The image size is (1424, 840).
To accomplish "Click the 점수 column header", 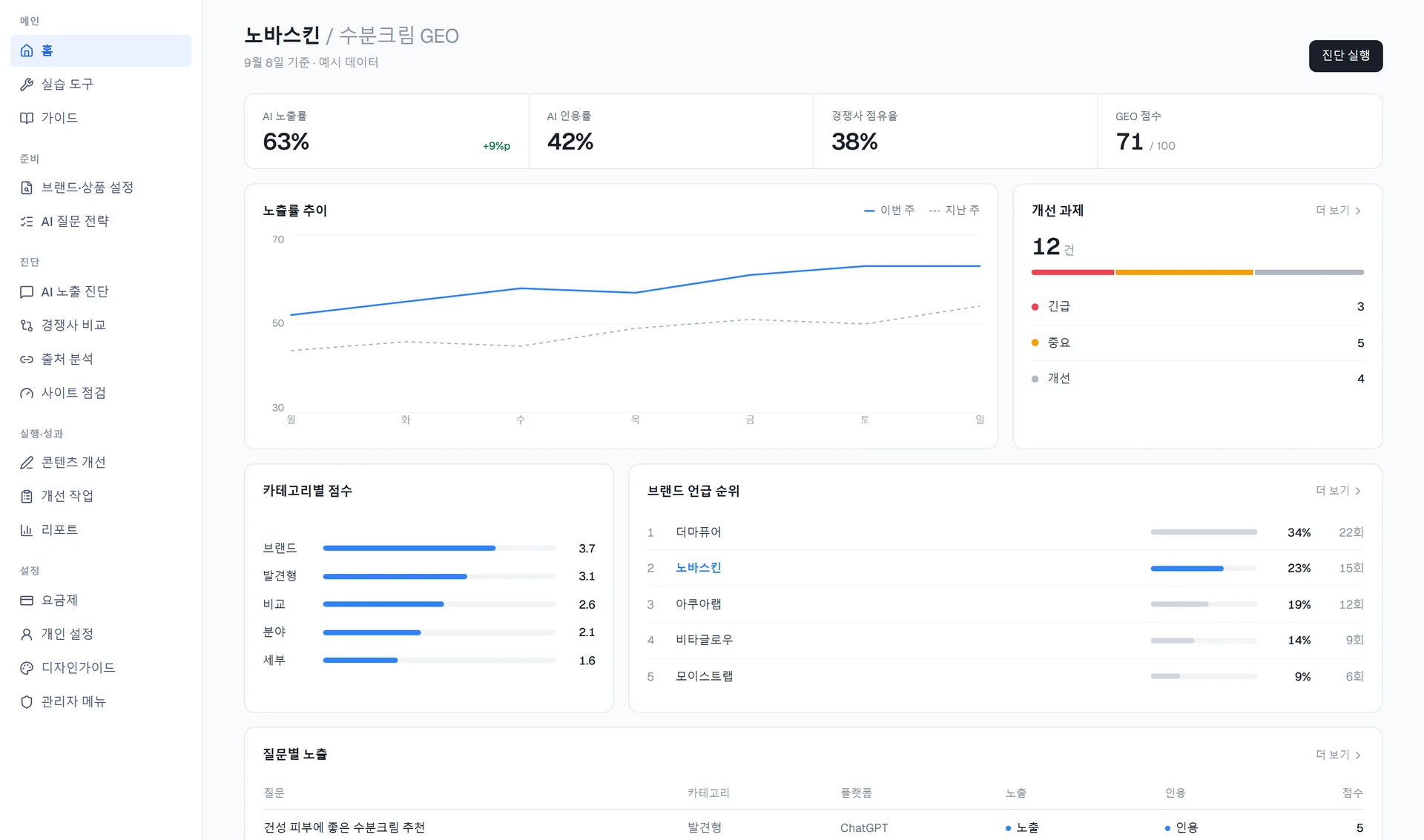I will pos(1353,793).
